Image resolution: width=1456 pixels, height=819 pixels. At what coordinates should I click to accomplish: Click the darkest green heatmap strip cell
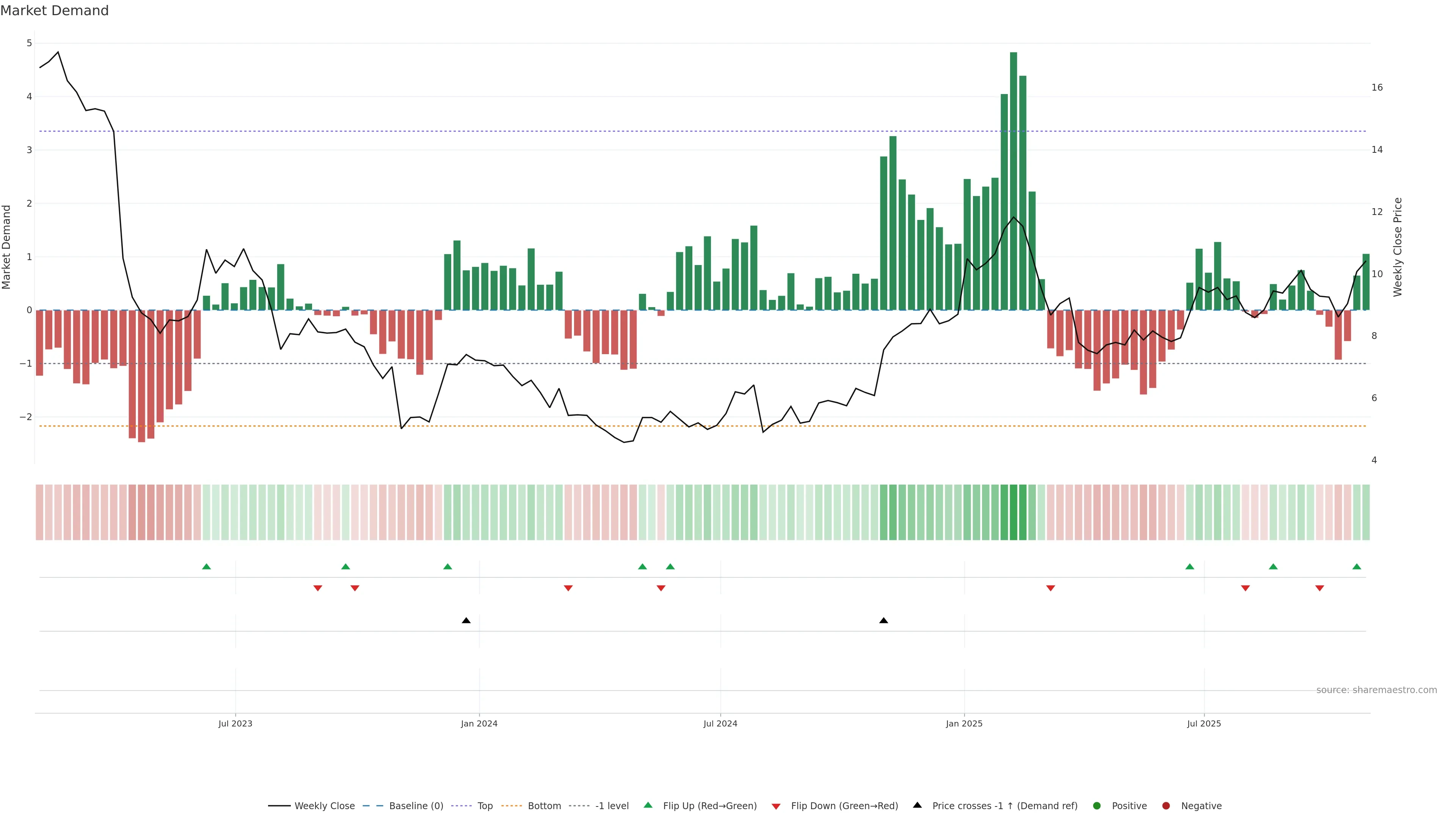1014,512
